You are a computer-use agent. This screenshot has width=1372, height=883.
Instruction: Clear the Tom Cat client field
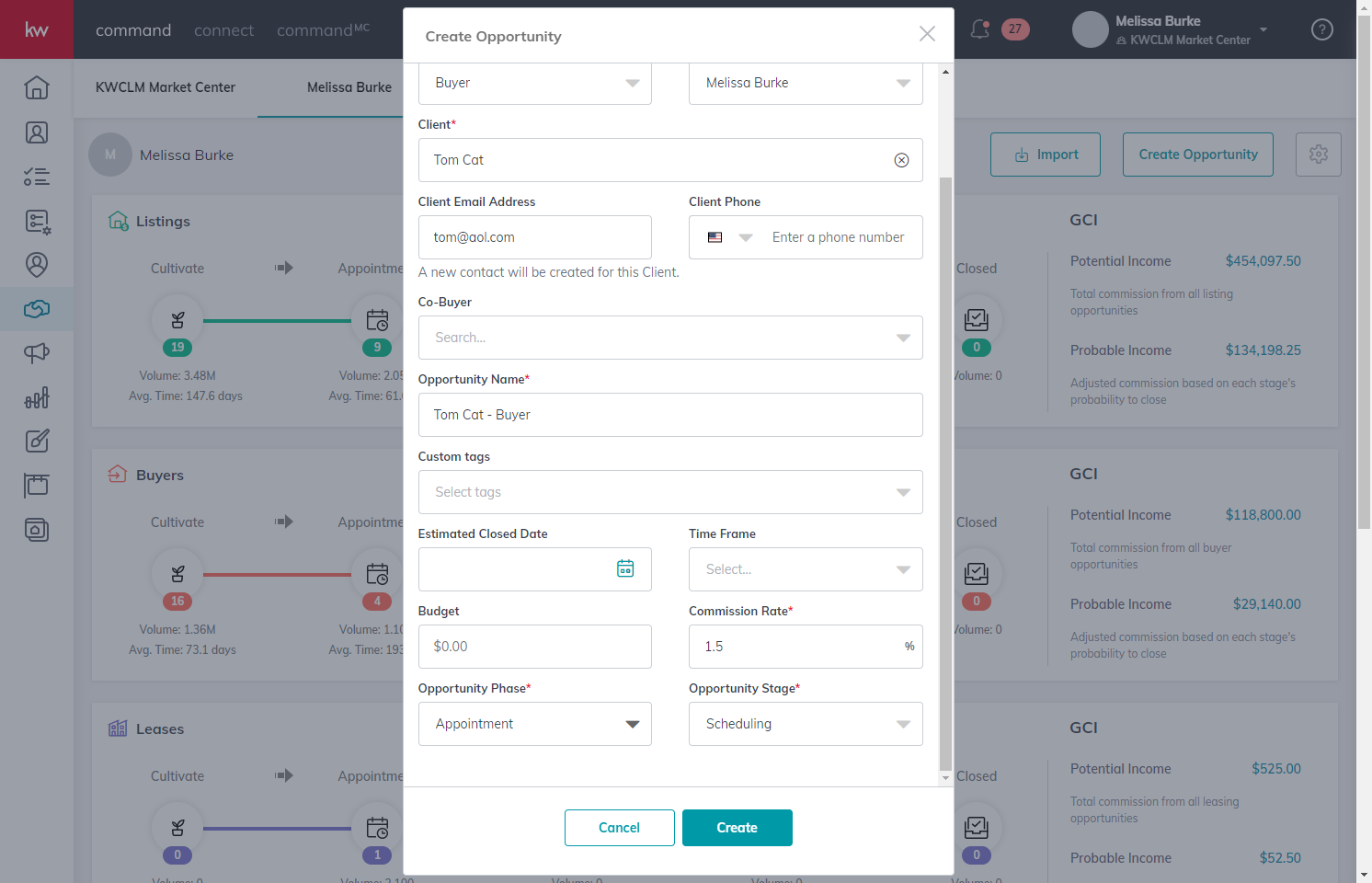click(x=901, y=160)
